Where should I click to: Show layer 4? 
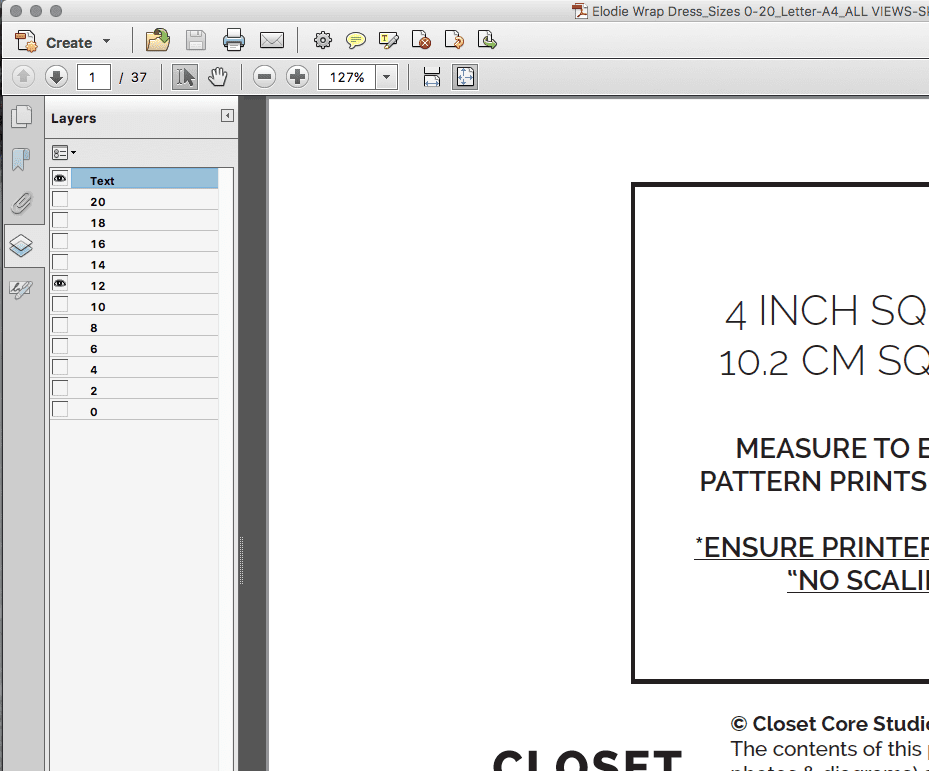[60, 367]
